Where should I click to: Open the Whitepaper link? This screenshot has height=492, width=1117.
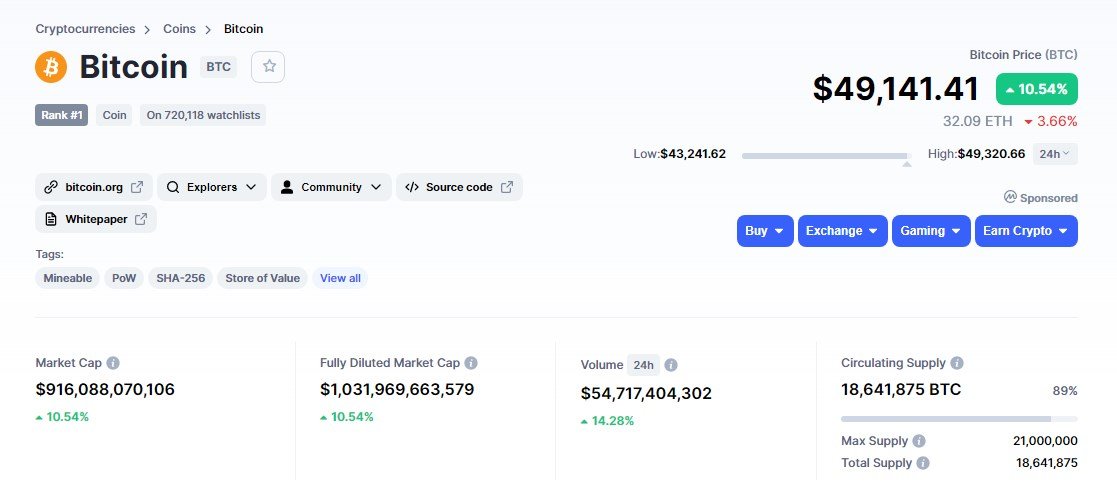click(x=95, y=219)
